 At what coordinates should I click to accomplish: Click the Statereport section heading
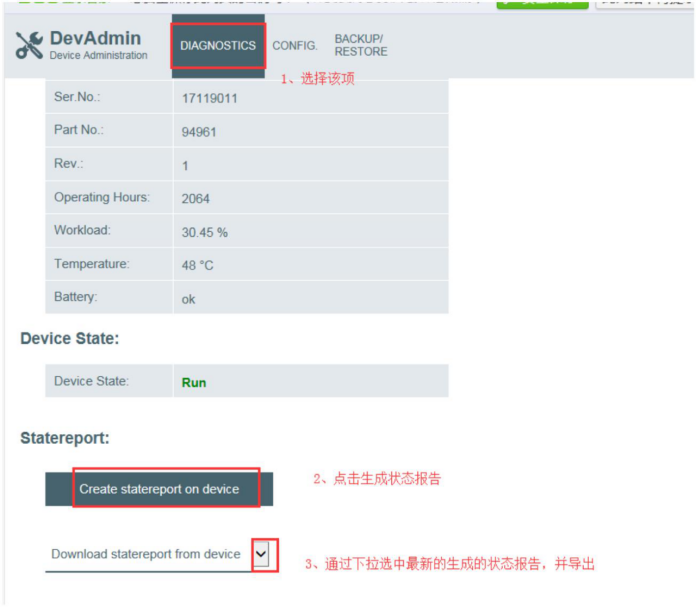click(x=65, y=438)
